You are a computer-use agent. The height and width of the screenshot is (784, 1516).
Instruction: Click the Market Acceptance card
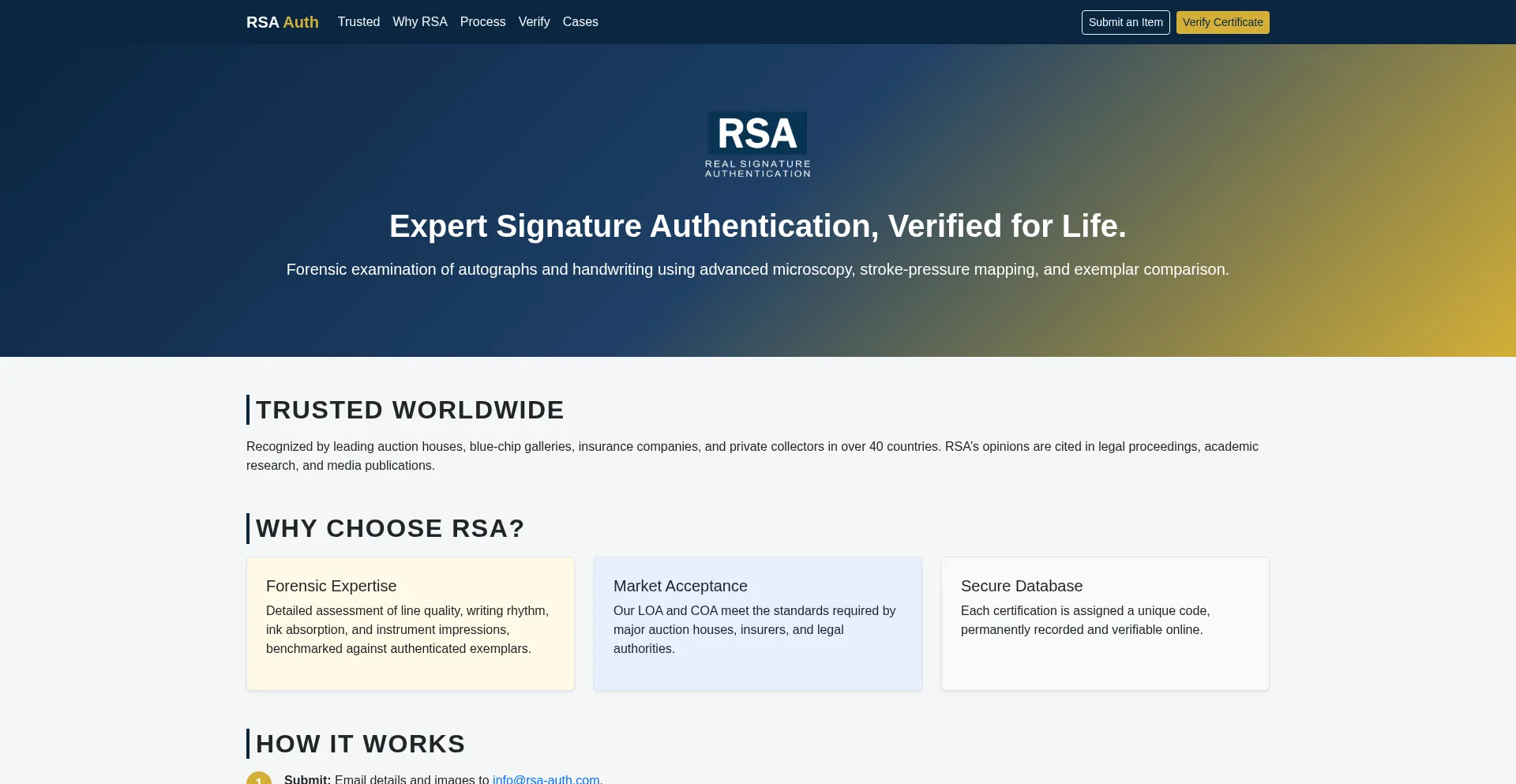tap(757, 624)
